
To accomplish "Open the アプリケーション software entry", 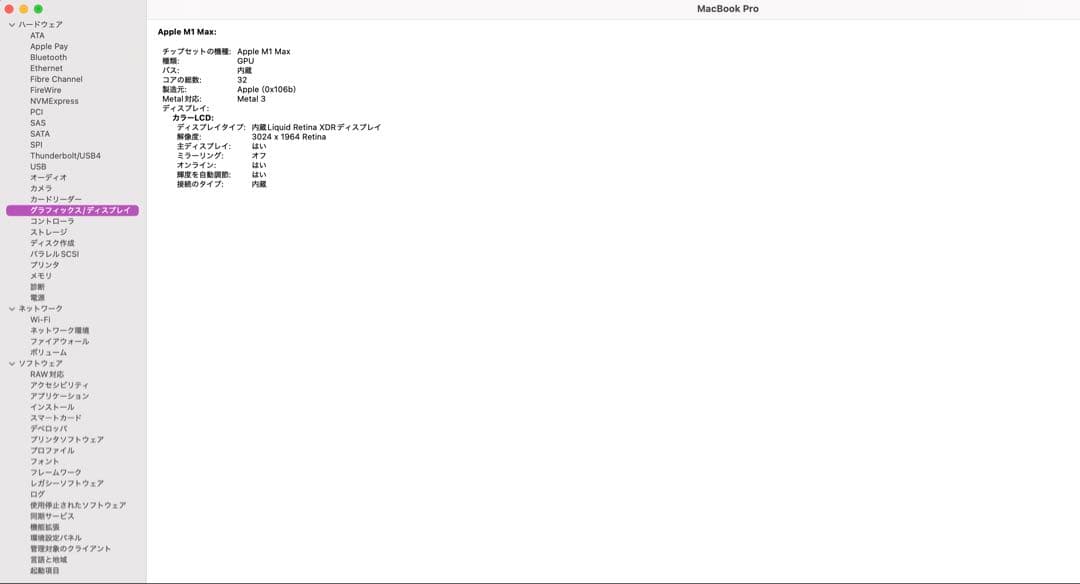I will (x=59, y=396).
